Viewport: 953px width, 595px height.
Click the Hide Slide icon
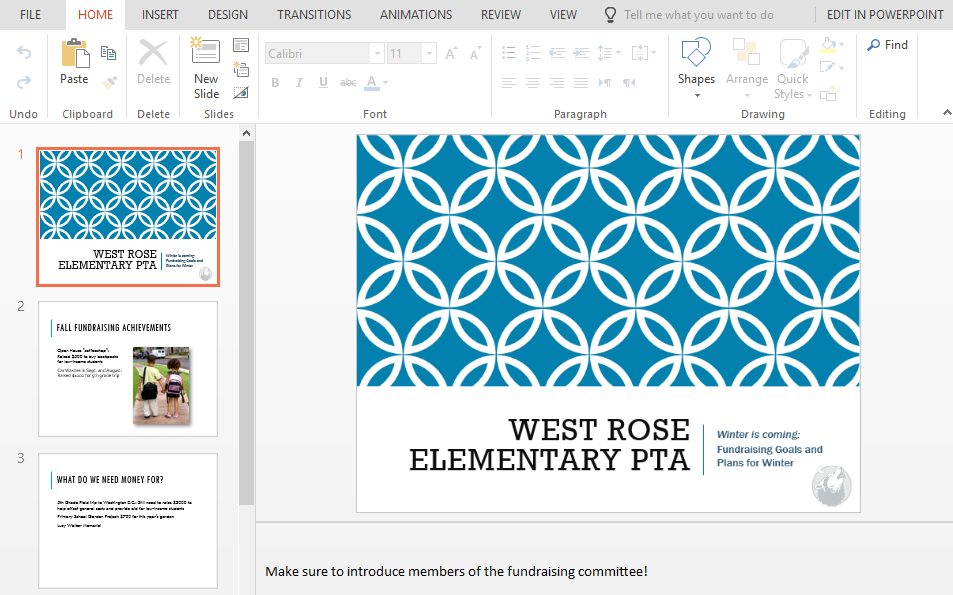(x=241, y=93)
